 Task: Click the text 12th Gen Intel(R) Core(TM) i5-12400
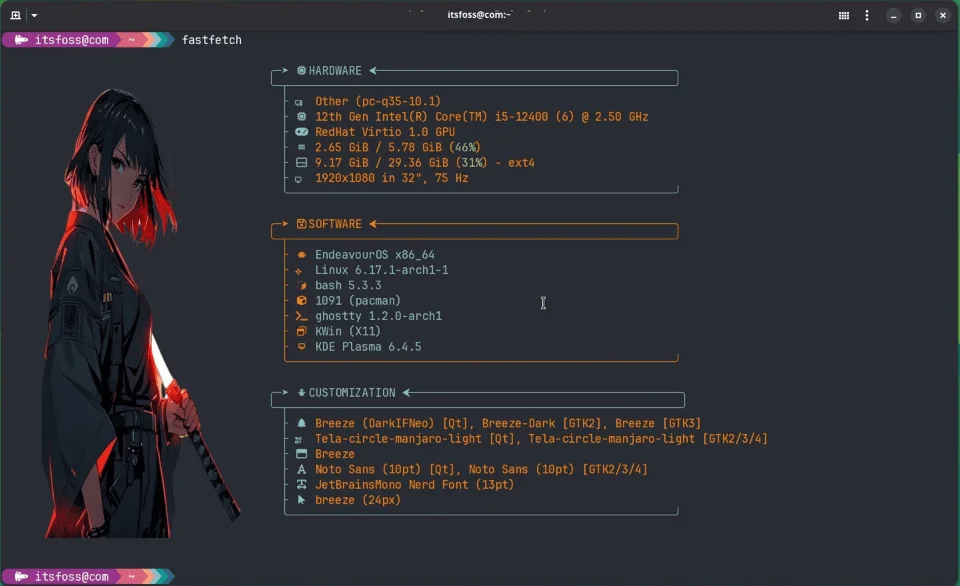[432, 116]
